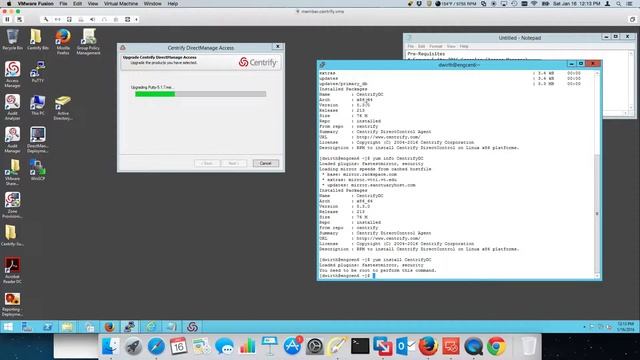
Task: Switch to Centrify installer in Windows taskbar
Action: click(192, 327)
